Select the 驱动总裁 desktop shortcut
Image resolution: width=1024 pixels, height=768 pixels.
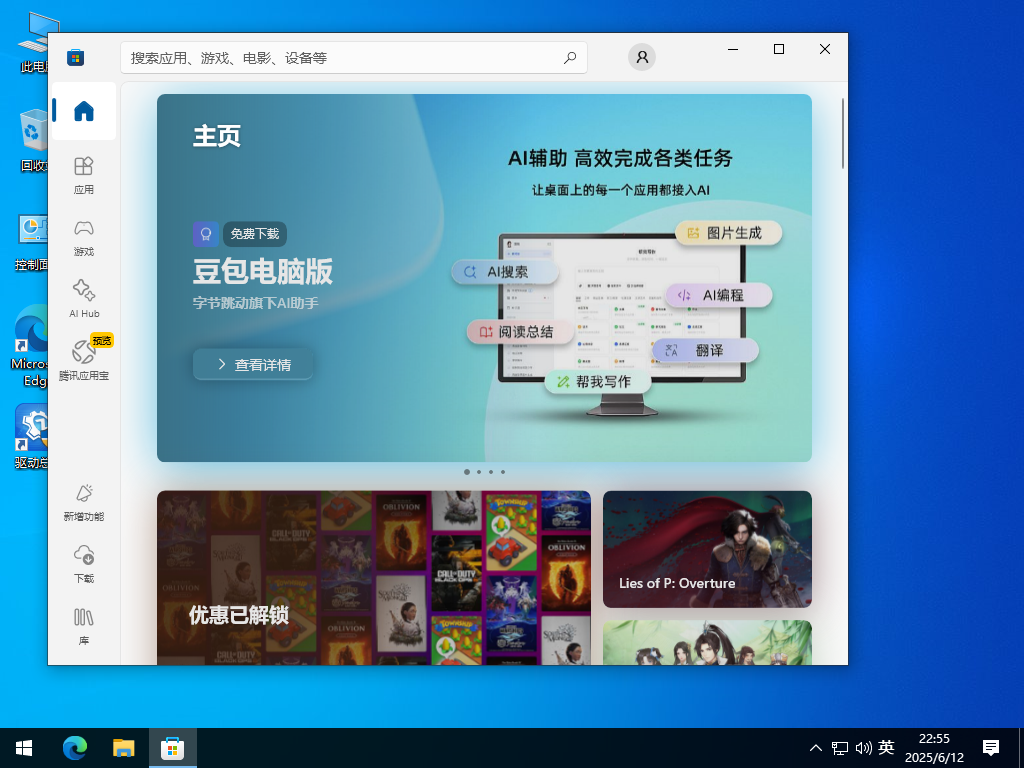pyautogui.click(x=31, y=436)
